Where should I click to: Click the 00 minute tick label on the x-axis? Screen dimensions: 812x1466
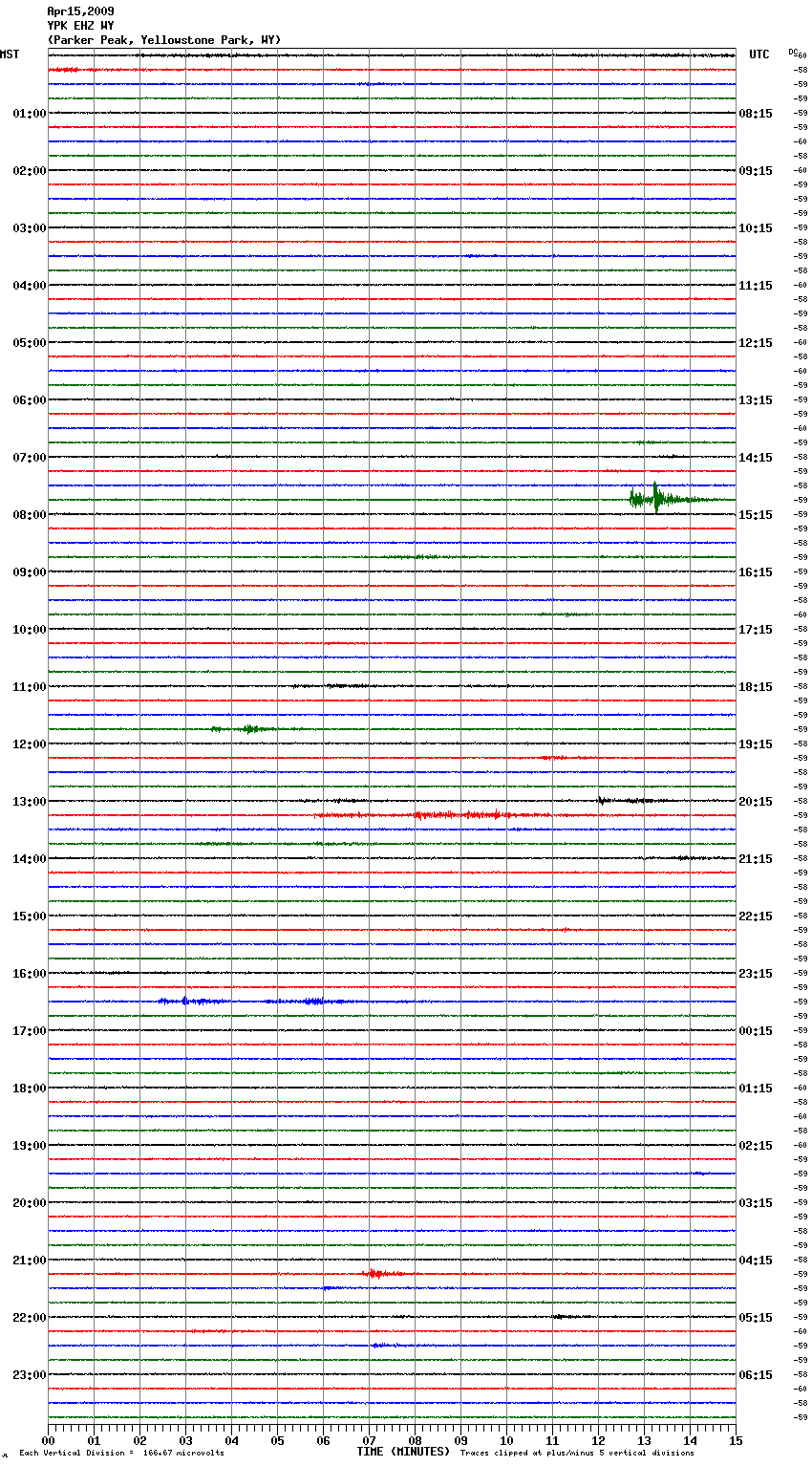49,1440
